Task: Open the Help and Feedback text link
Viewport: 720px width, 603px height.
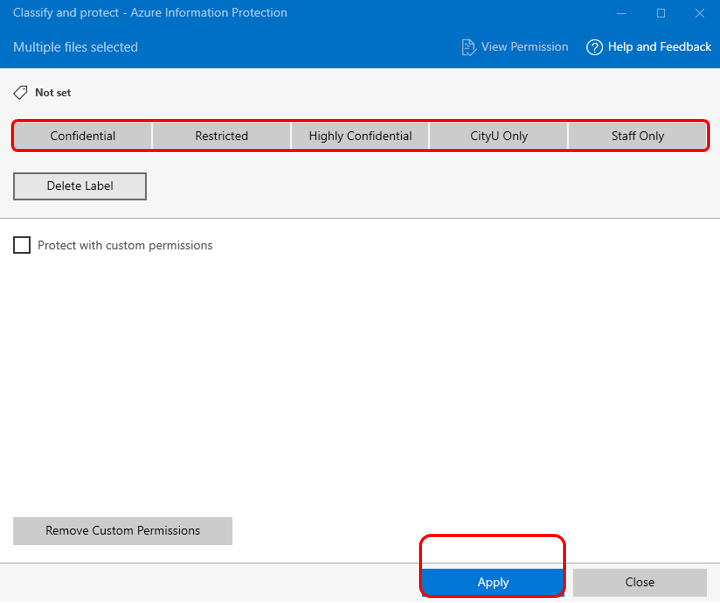Action: (659, 47)
